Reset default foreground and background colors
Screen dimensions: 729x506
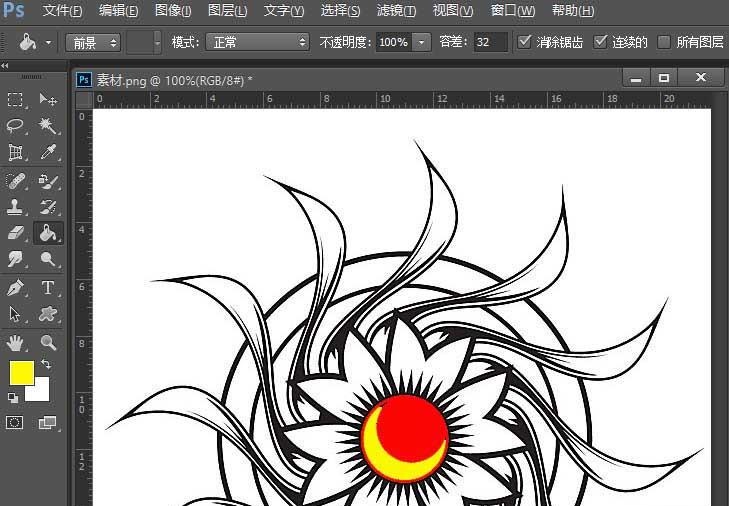[x=13, y=398]
